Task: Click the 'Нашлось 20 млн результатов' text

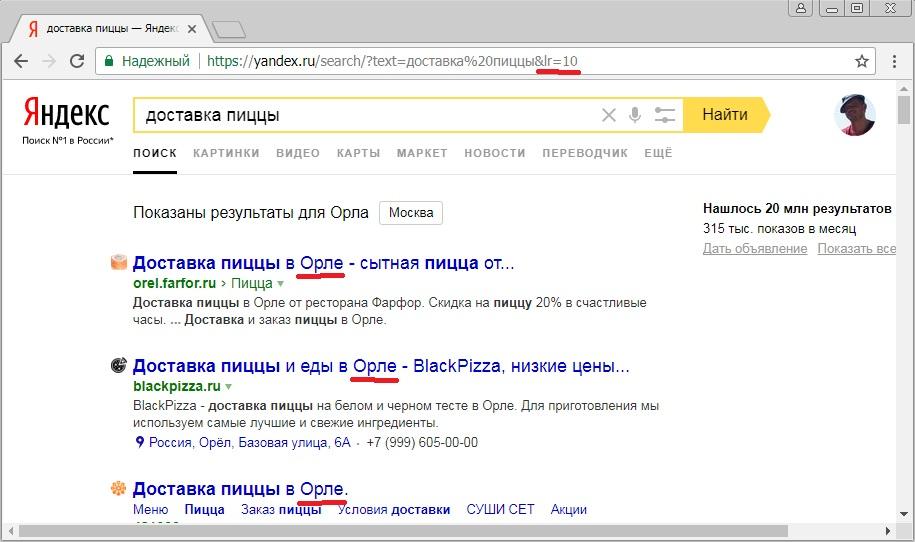Action: tap(797, 208)
